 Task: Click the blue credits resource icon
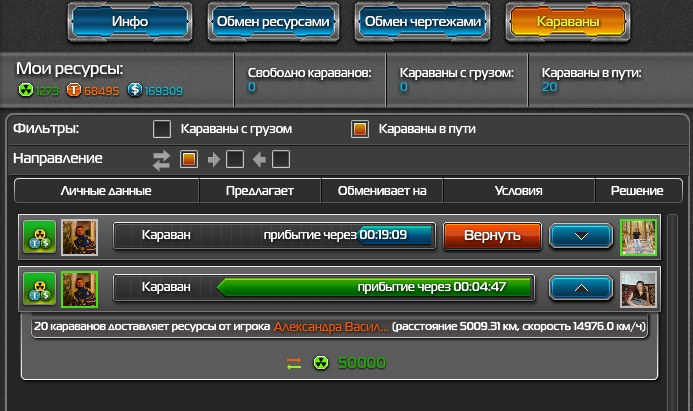(x=135, y=90)
